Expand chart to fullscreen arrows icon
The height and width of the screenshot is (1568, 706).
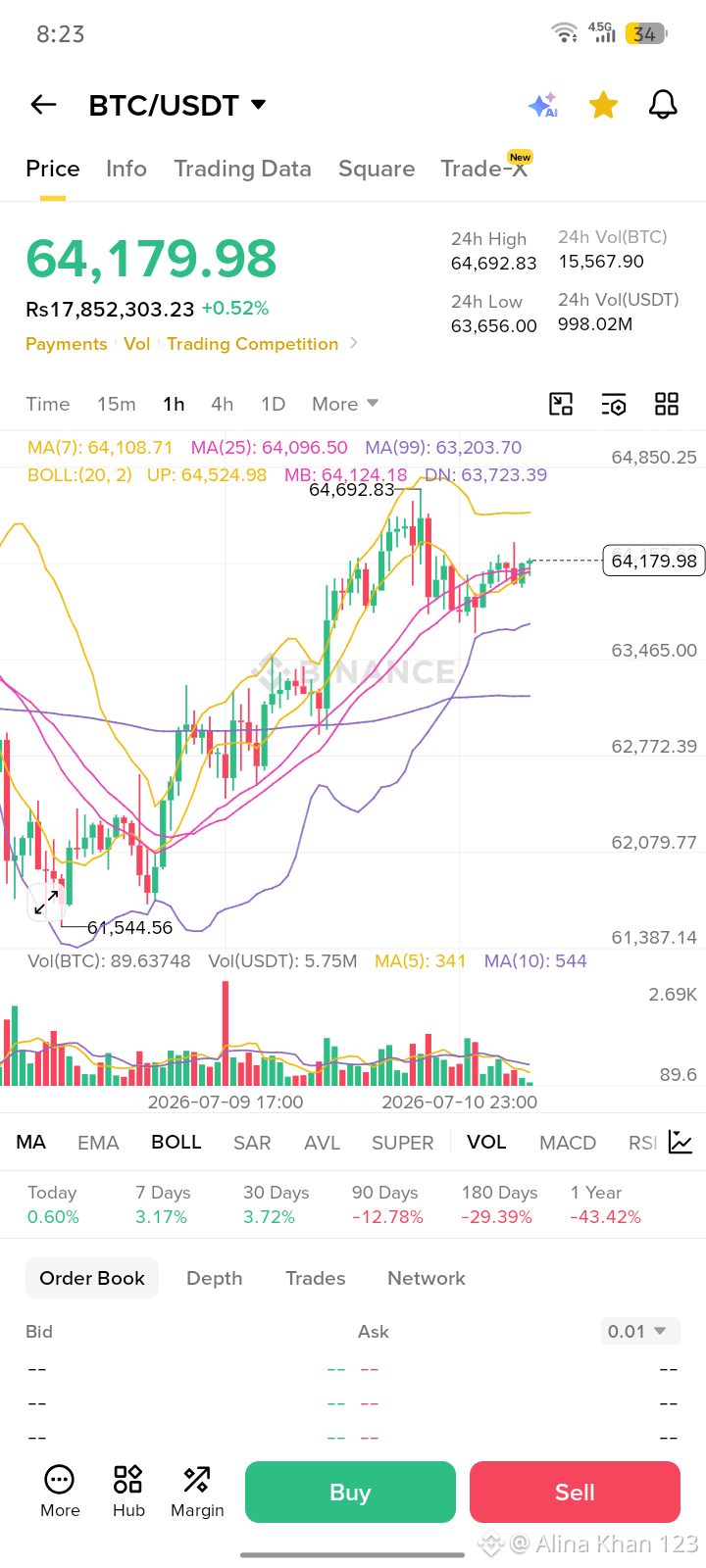pos(46,901)
